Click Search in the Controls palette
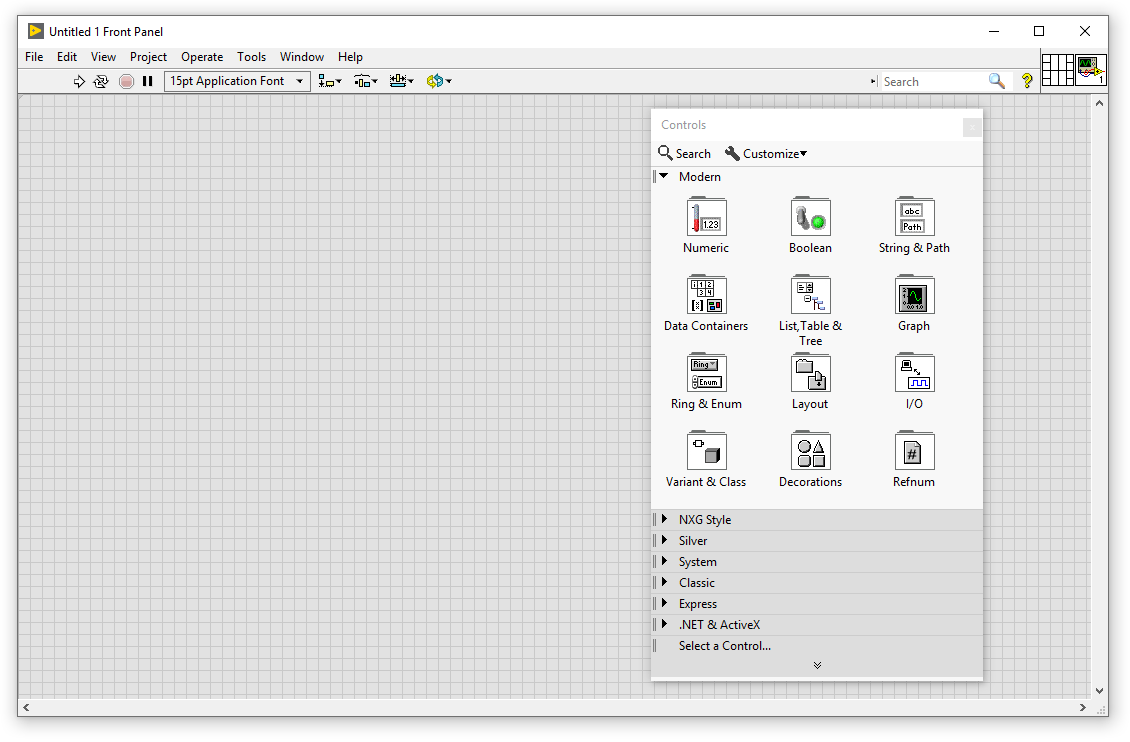1130x742 pixels. pyautogui.click(x=685, y=153)
